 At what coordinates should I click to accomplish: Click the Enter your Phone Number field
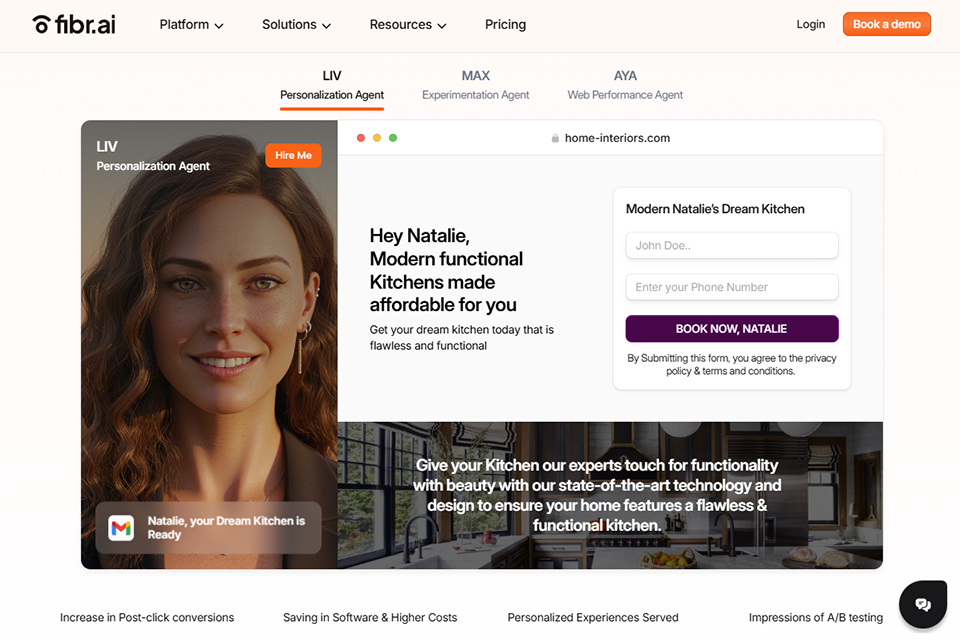point(732,287)
